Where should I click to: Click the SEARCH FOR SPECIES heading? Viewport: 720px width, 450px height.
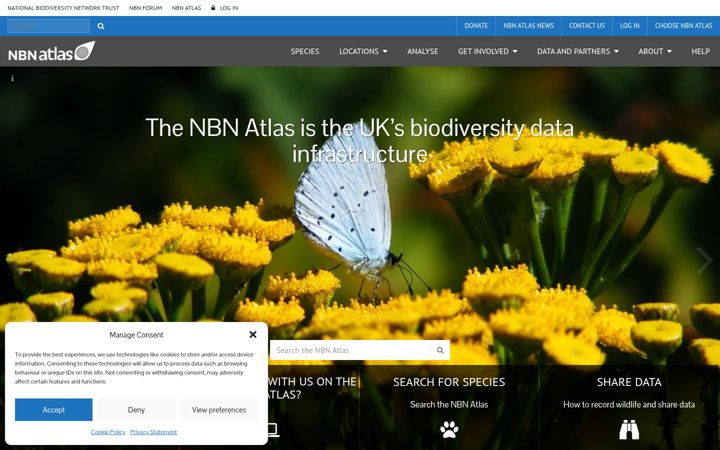[449, 382]
